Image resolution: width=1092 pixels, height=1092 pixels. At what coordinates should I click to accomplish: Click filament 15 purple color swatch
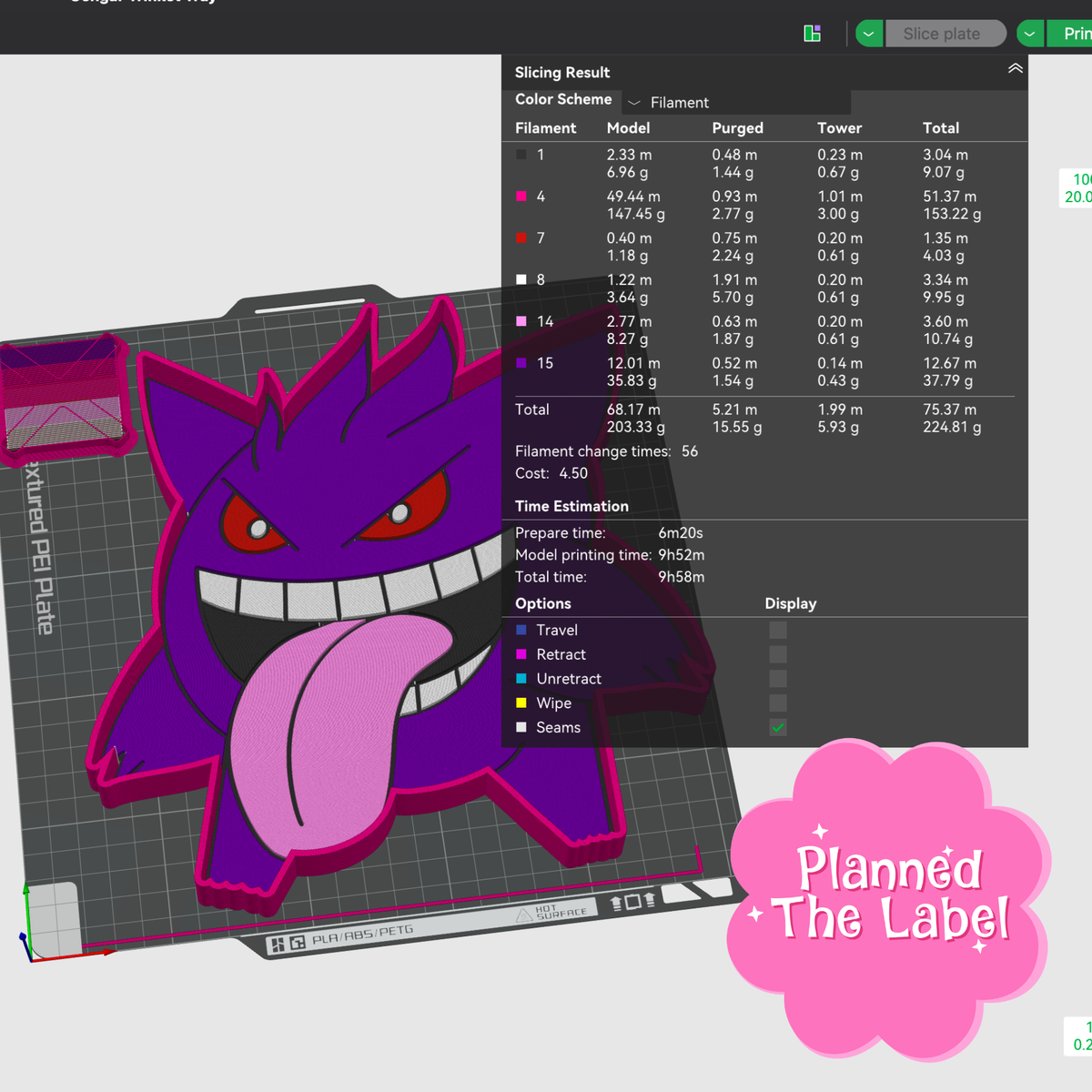(521, 363)
